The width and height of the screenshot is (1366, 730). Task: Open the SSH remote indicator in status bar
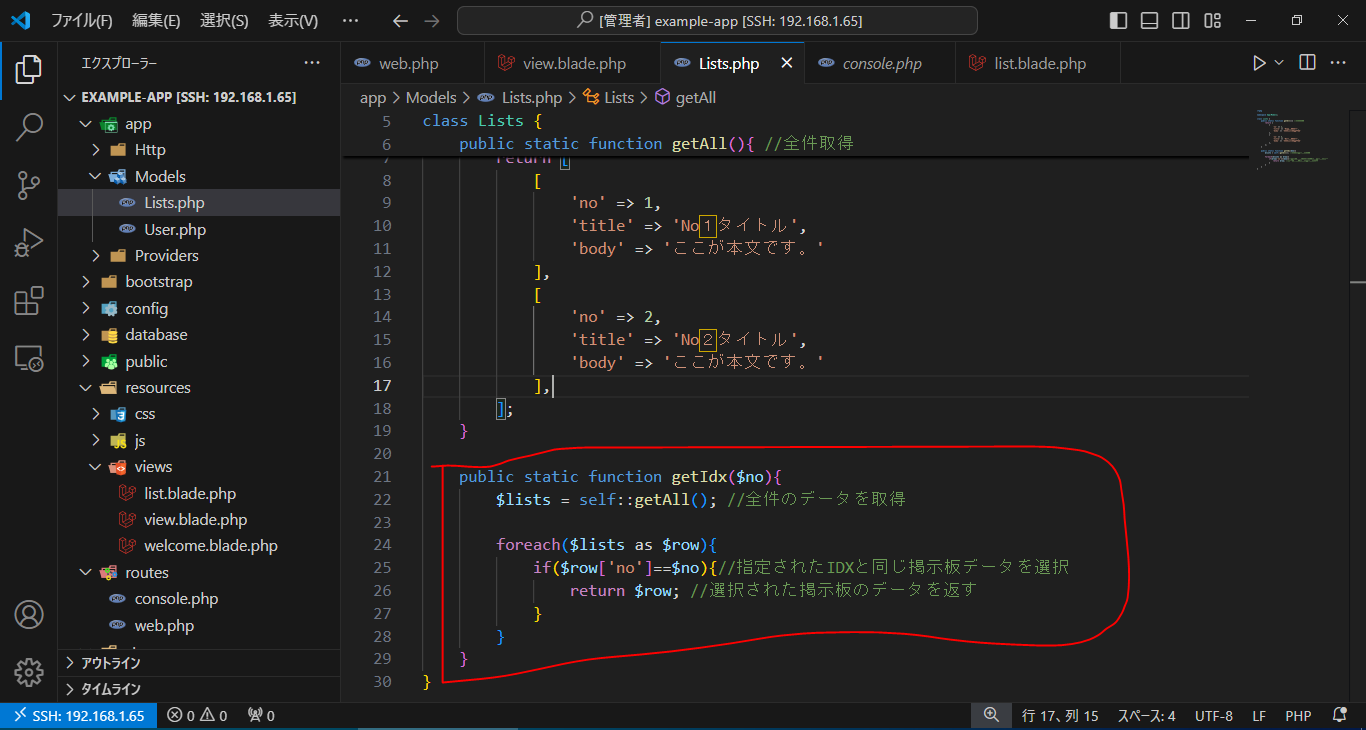pyautogui.click(x=79, y=716)
